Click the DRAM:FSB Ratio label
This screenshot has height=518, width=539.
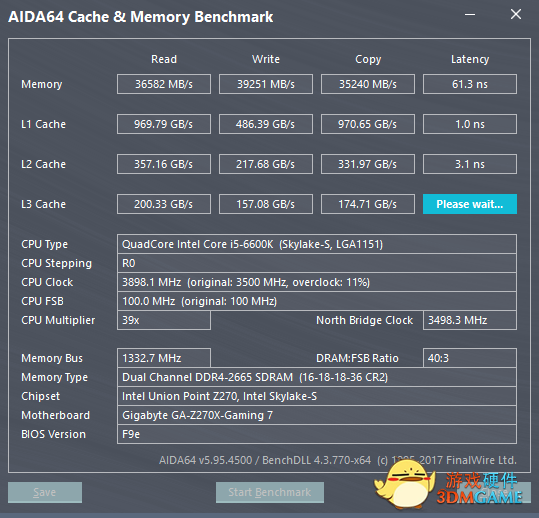(x=357, y=358)
